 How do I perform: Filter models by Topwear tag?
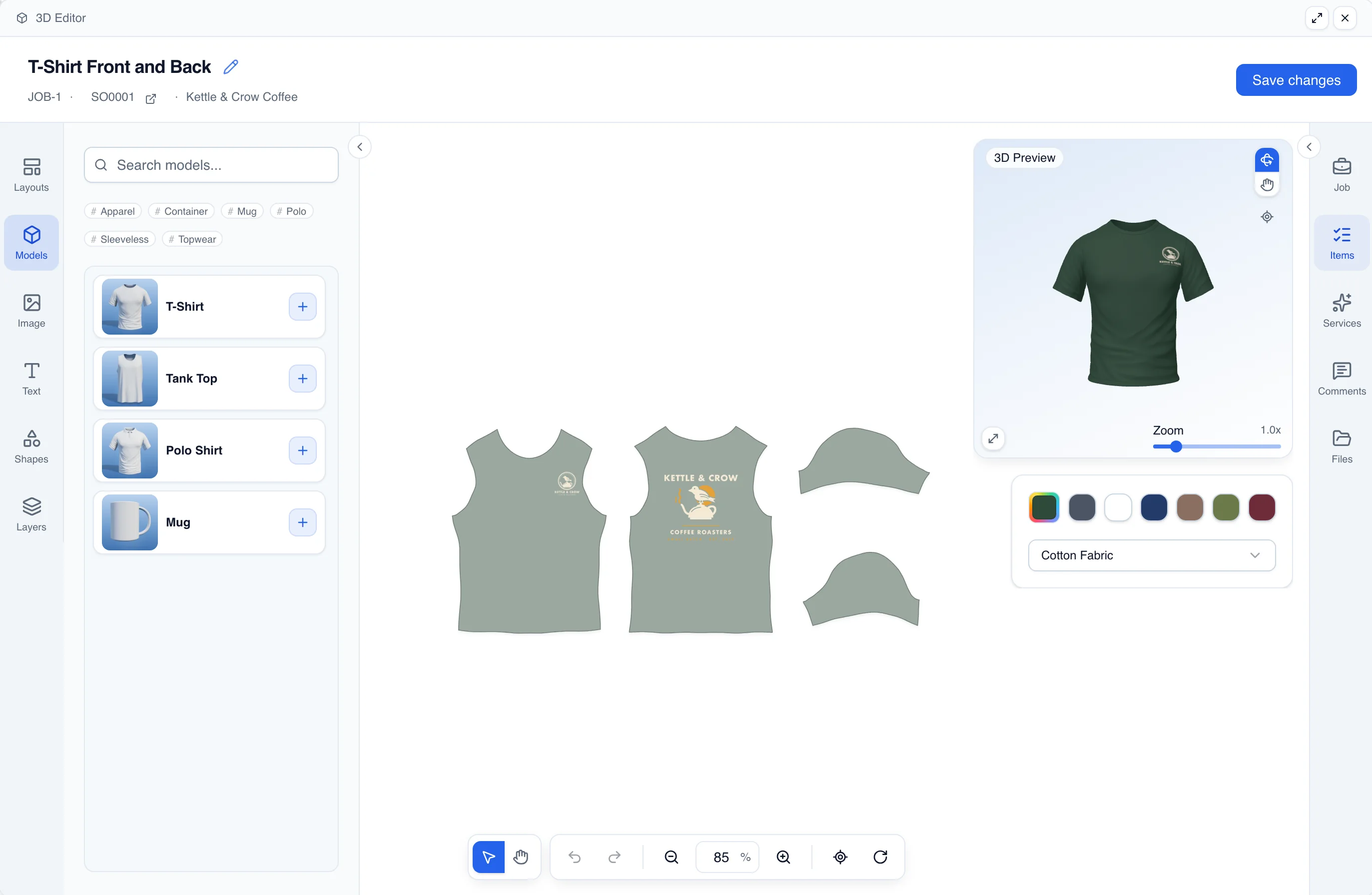click(x=192, y=239)
